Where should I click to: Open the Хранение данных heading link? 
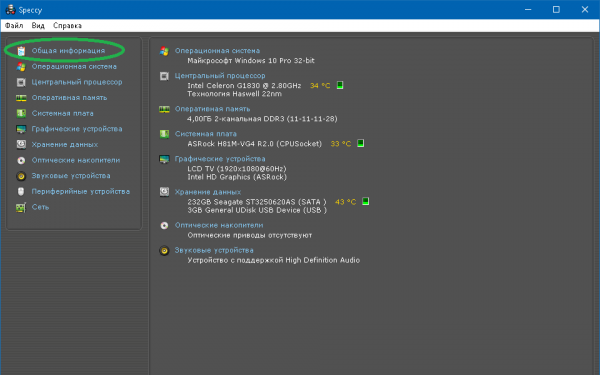[208, 192]
